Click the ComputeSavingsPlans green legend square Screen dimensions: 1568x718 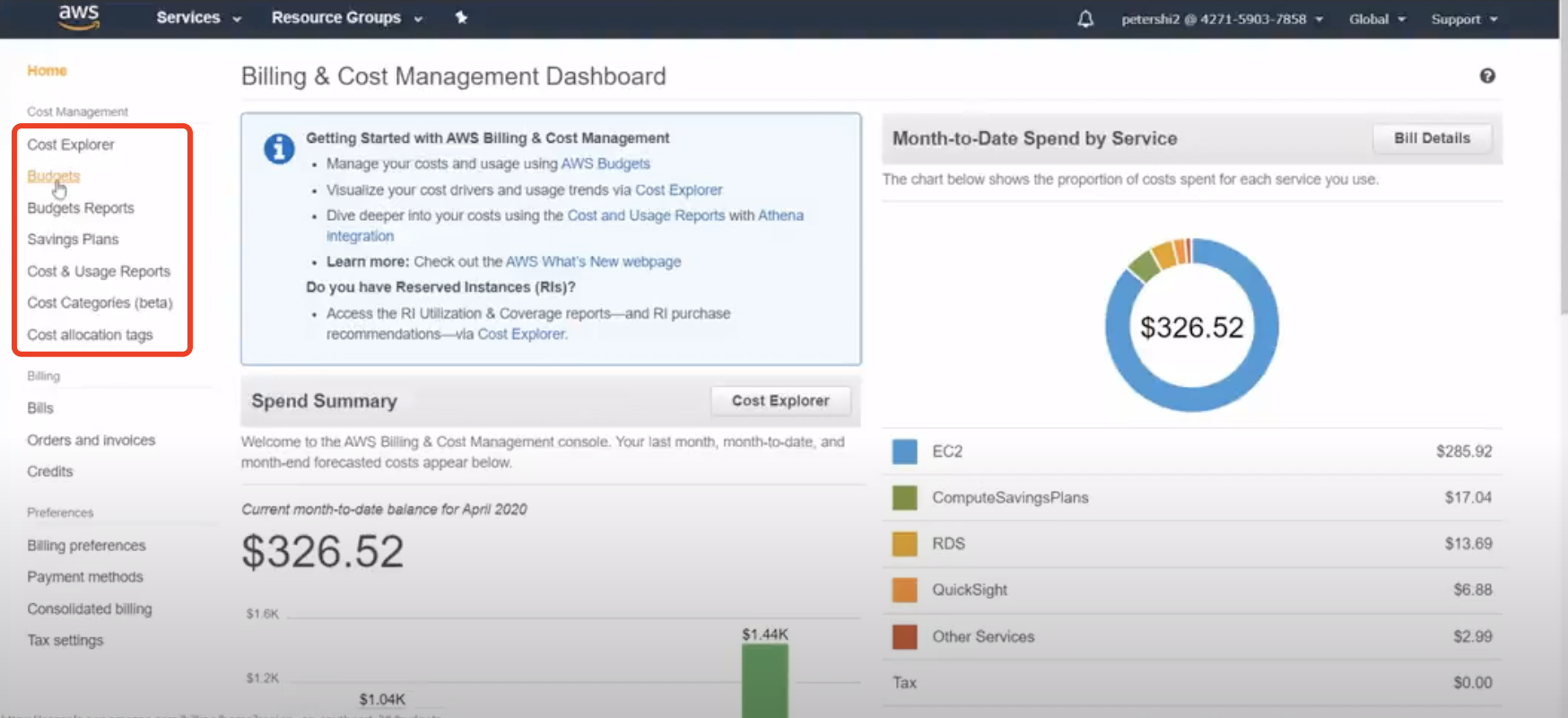point(904,498)
